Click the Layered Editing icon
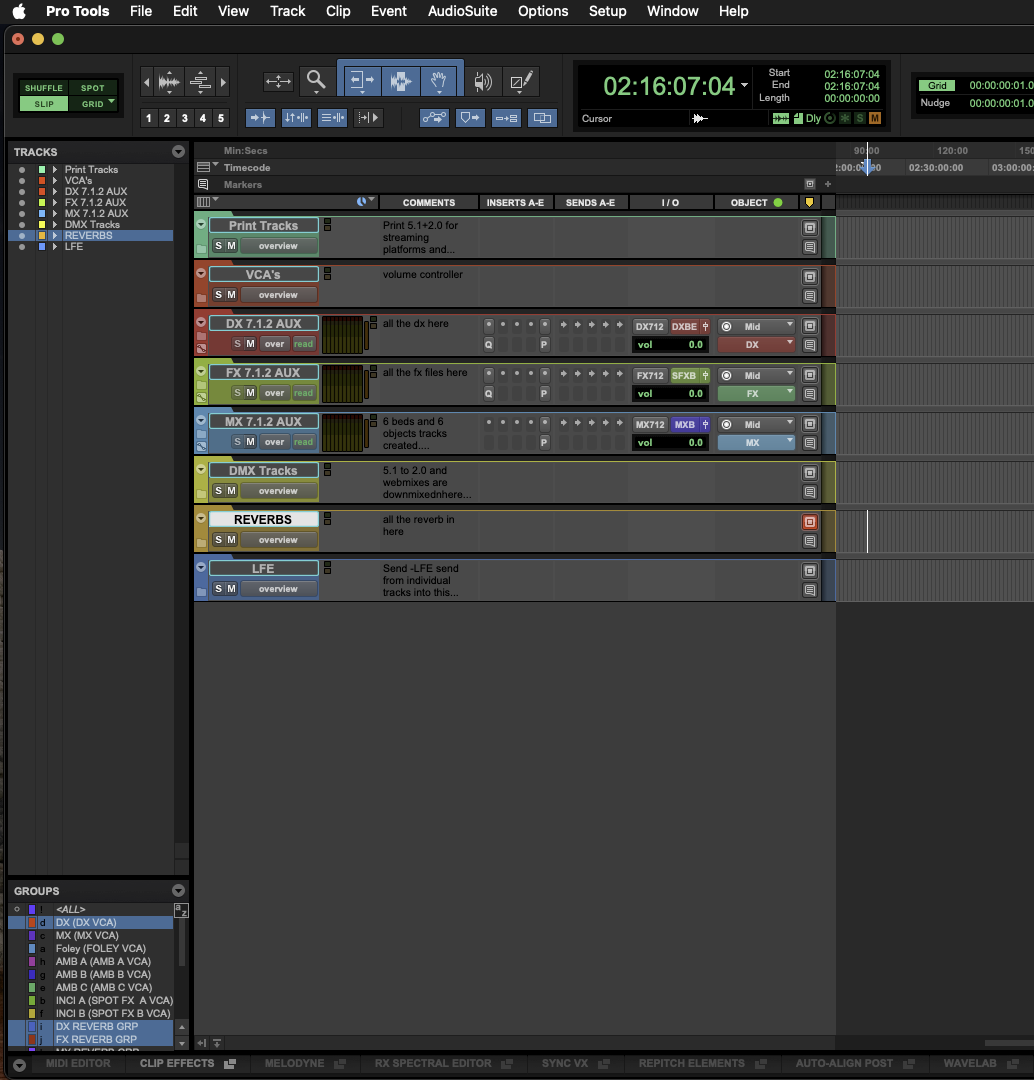 pyautogui.click(x=506, y=118)
